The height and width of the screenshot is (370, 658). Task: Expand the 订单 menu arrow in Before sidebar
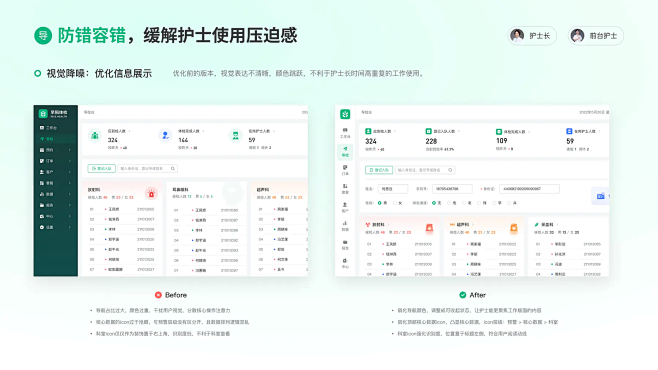pos(70,161)
